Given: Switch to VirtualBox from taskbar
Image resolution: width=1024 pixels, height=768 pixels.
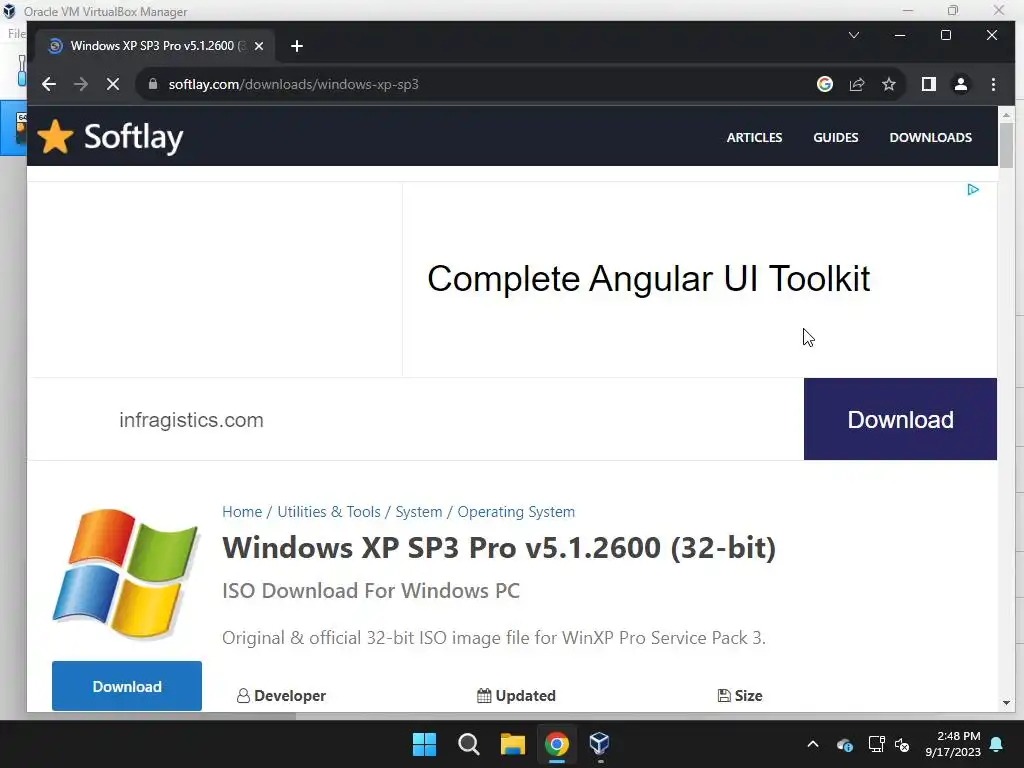Looking at the screenshot, I should (600, 744).
